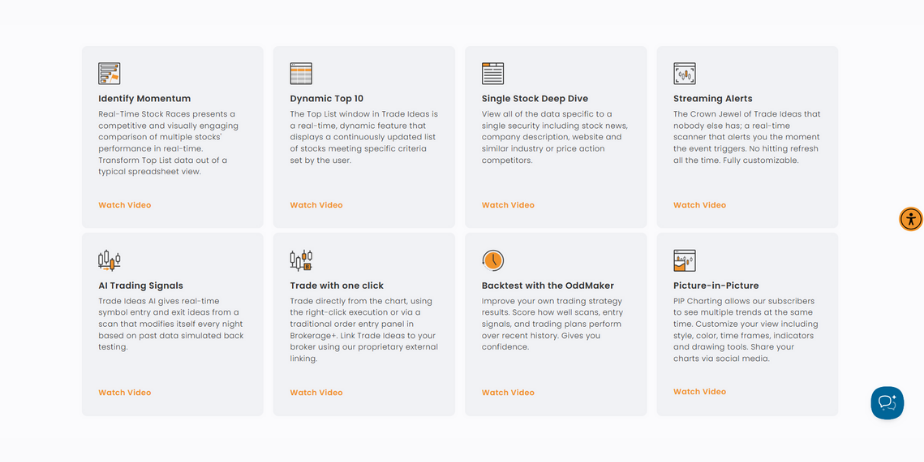This screenshot has width=924, height=462.
Task: Watch Video for AI Trading Signals
Action: click(125, 393)
